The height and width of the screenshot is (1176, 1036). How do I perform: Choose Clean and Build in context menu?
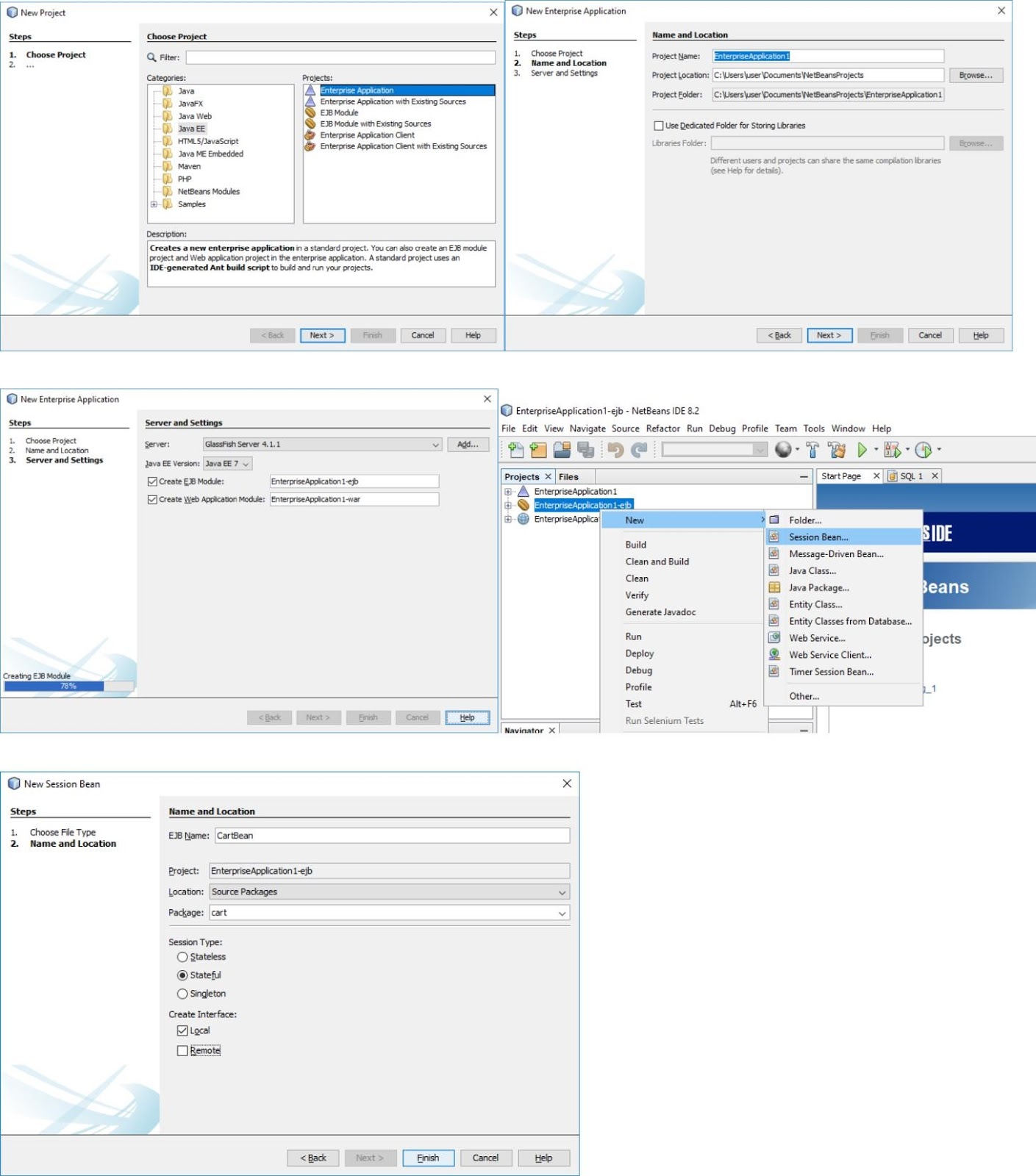[657, 562]
